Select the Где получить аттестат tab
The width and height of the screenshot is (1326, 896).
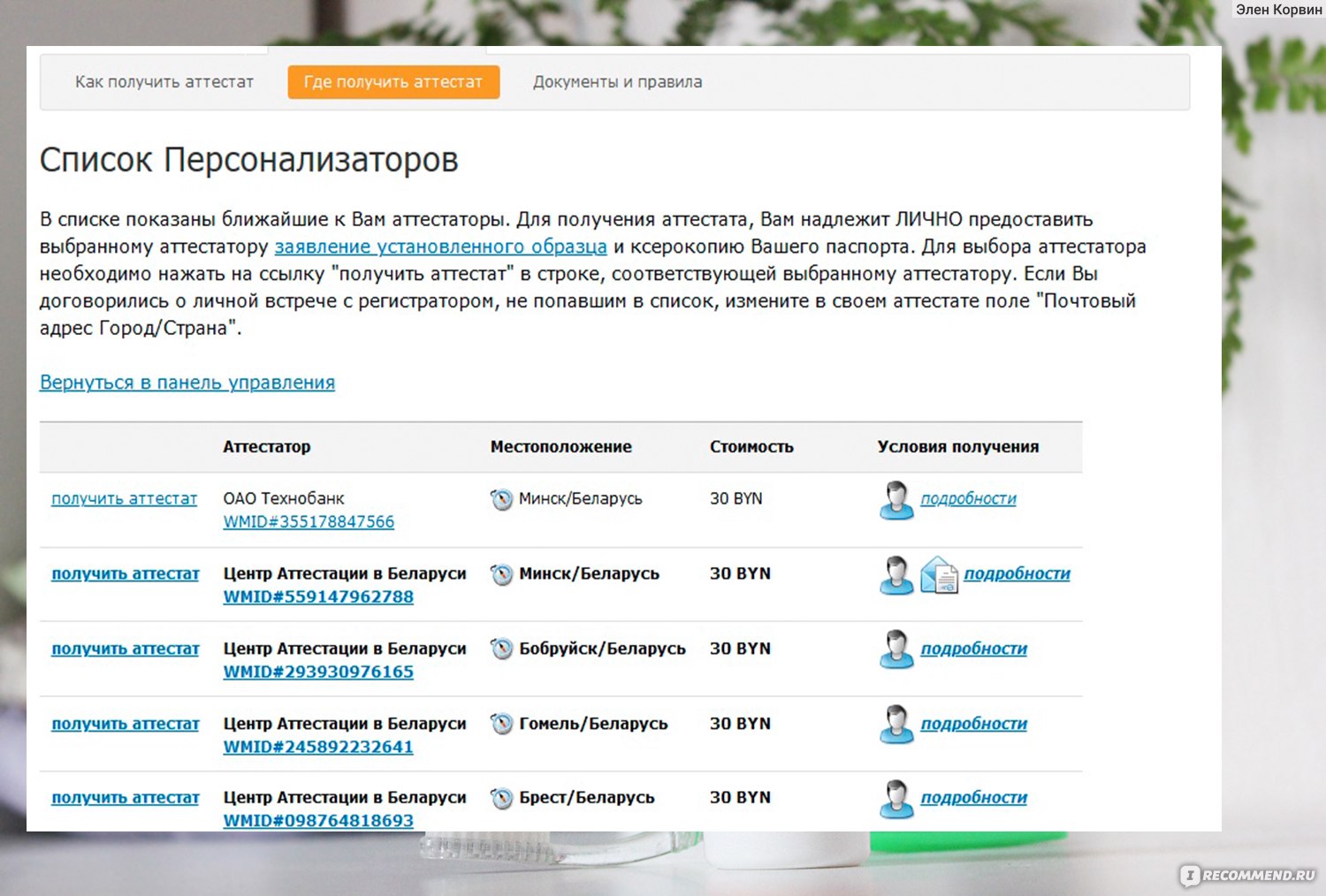point(393,82)
